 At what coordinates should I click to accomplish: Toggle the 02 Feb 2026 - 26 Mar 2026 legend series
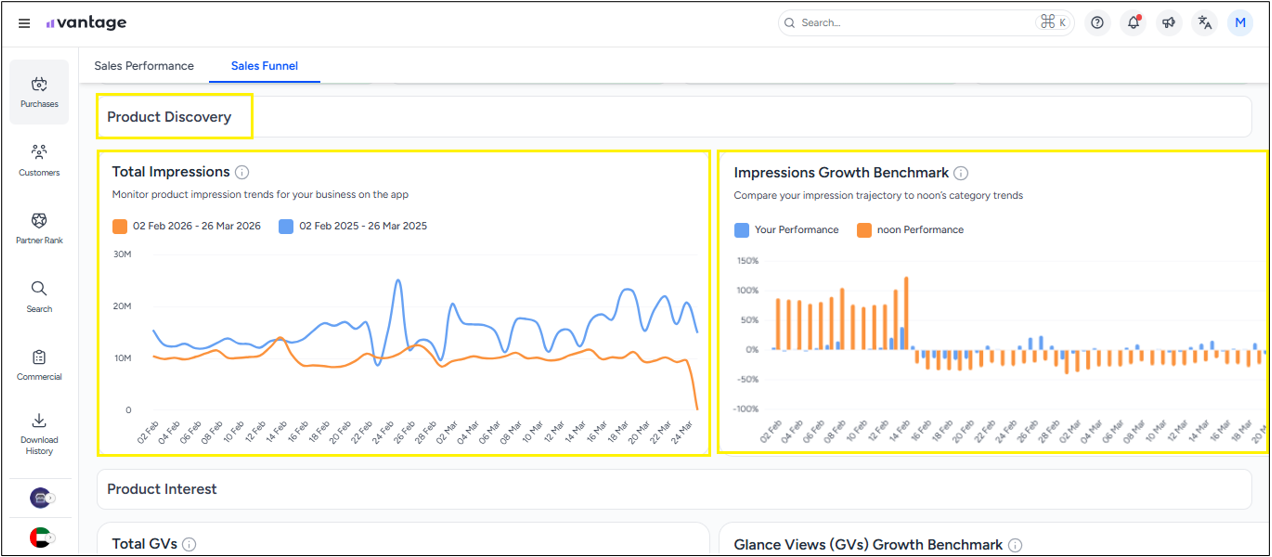tap(186, 226)
